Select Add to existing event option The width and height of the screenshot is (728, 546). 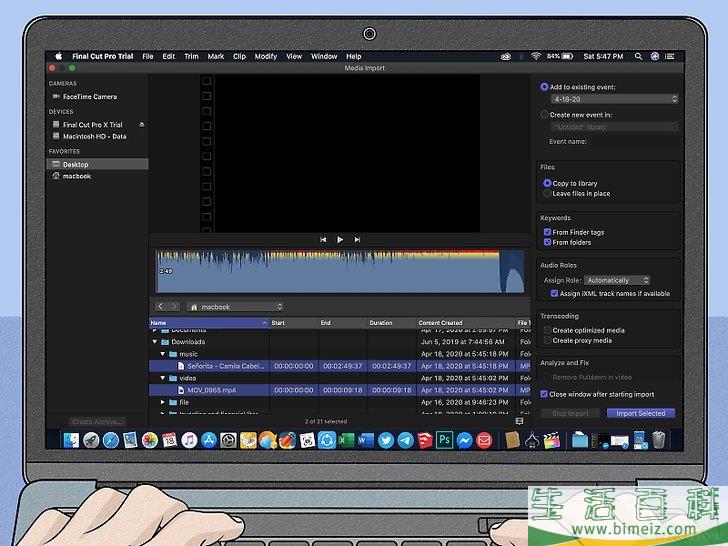[x=544, y=87]
